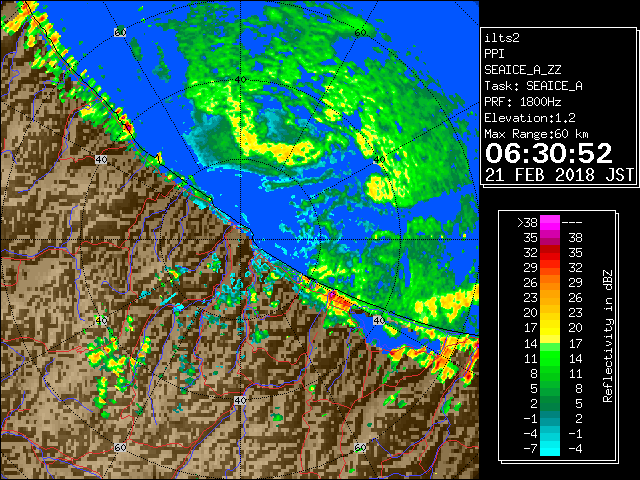Select the '21 FEB 2018 JST' date

coord(559,175)
